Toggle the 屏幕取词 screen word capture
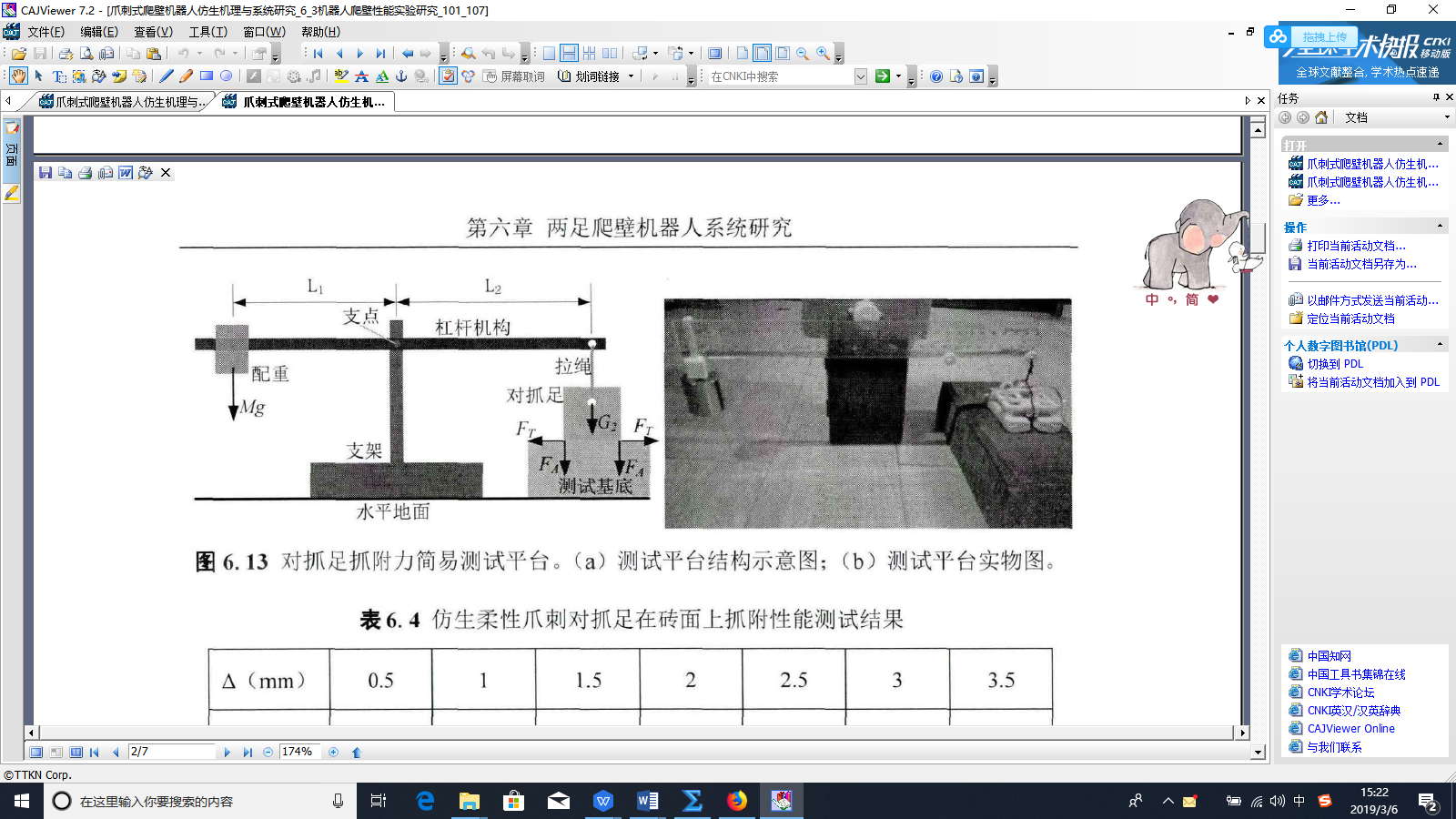Screen dimensions: 1456x819 tap(514, 76)
